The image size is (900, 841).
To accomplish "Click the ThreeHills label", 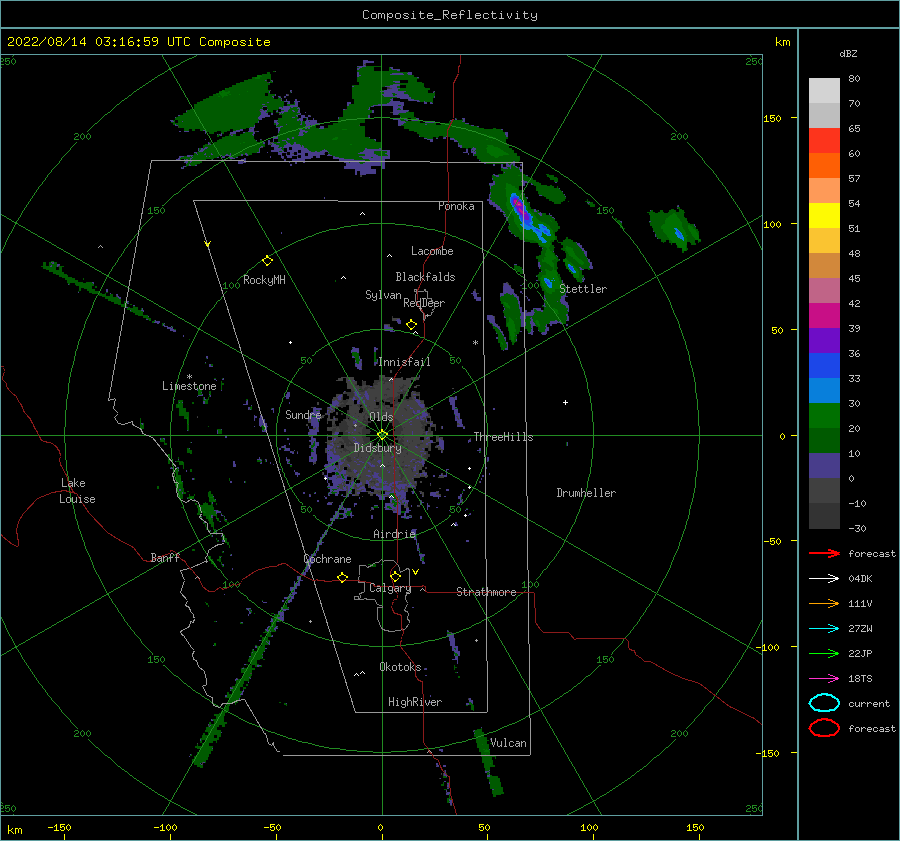I will (503, 437).
